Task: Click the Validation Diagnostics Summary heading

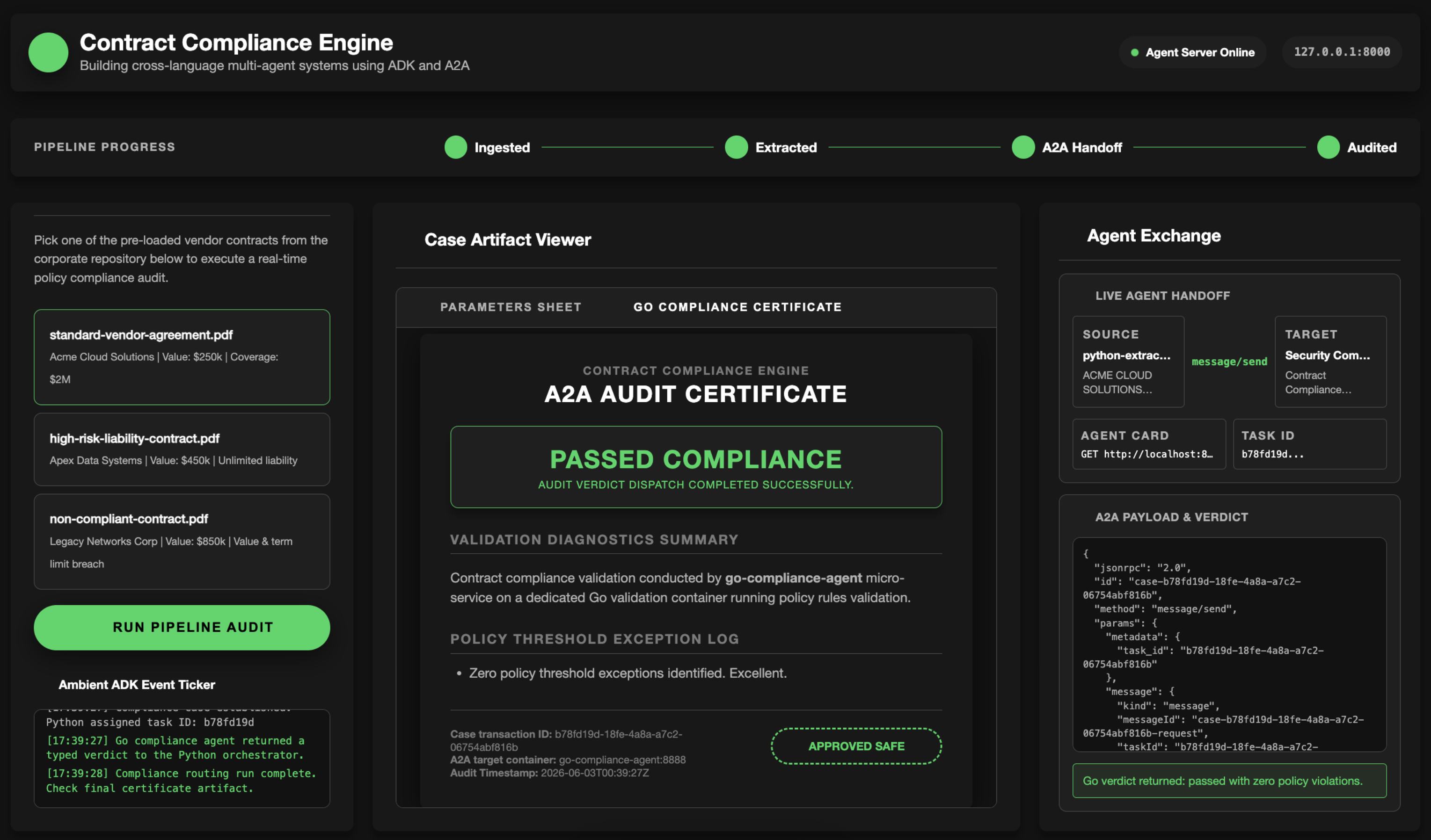Action: (x=594, y=540)
